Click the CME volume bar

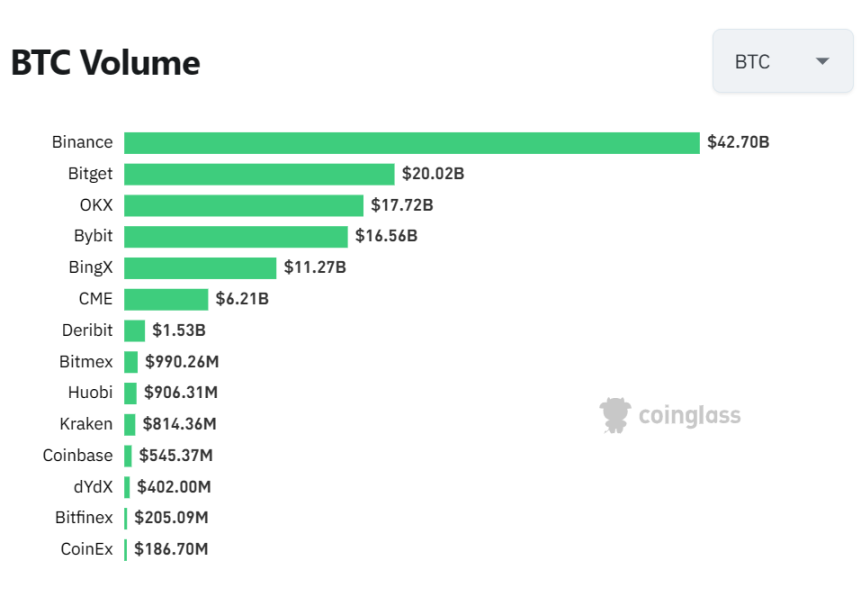coord(166,299)
